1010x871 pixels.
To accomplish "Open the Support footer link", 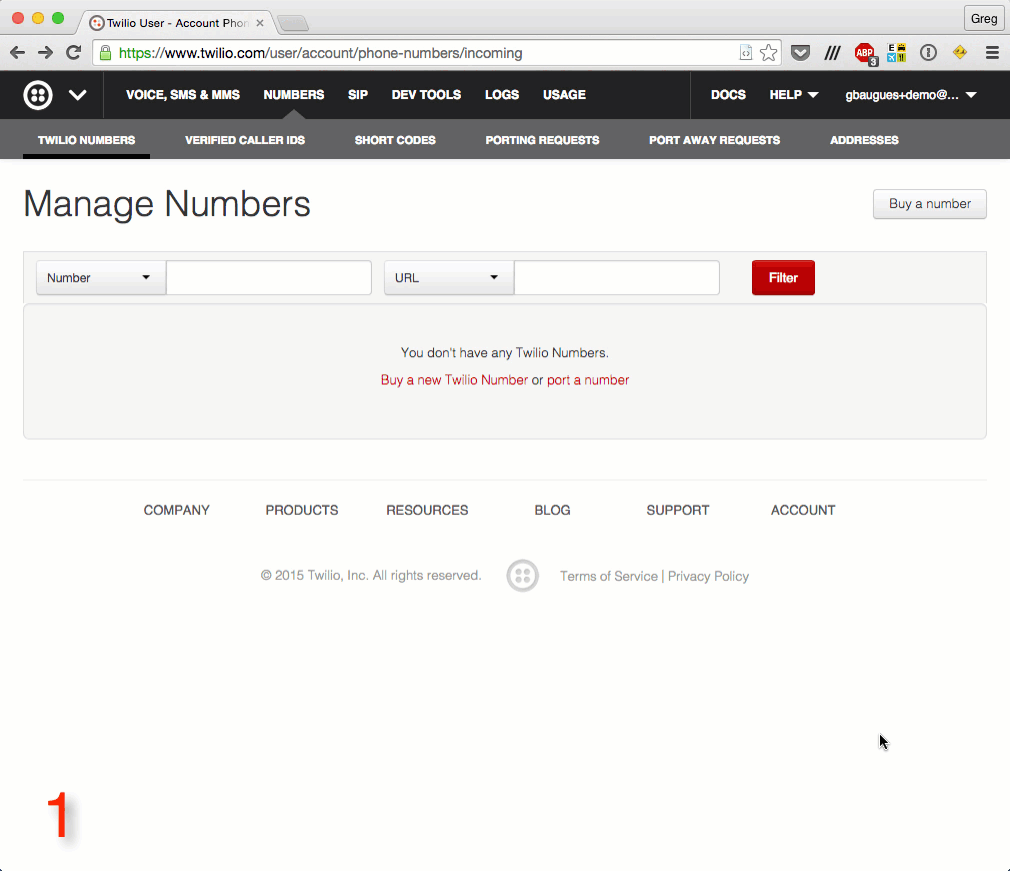I will tap(678, 510).
